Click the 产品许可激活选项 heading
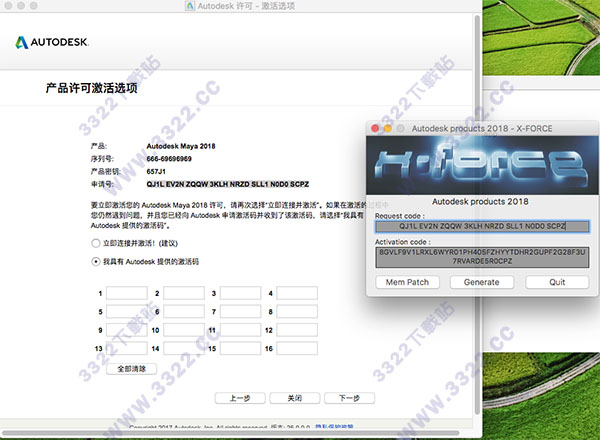 (x=91, y=88)
